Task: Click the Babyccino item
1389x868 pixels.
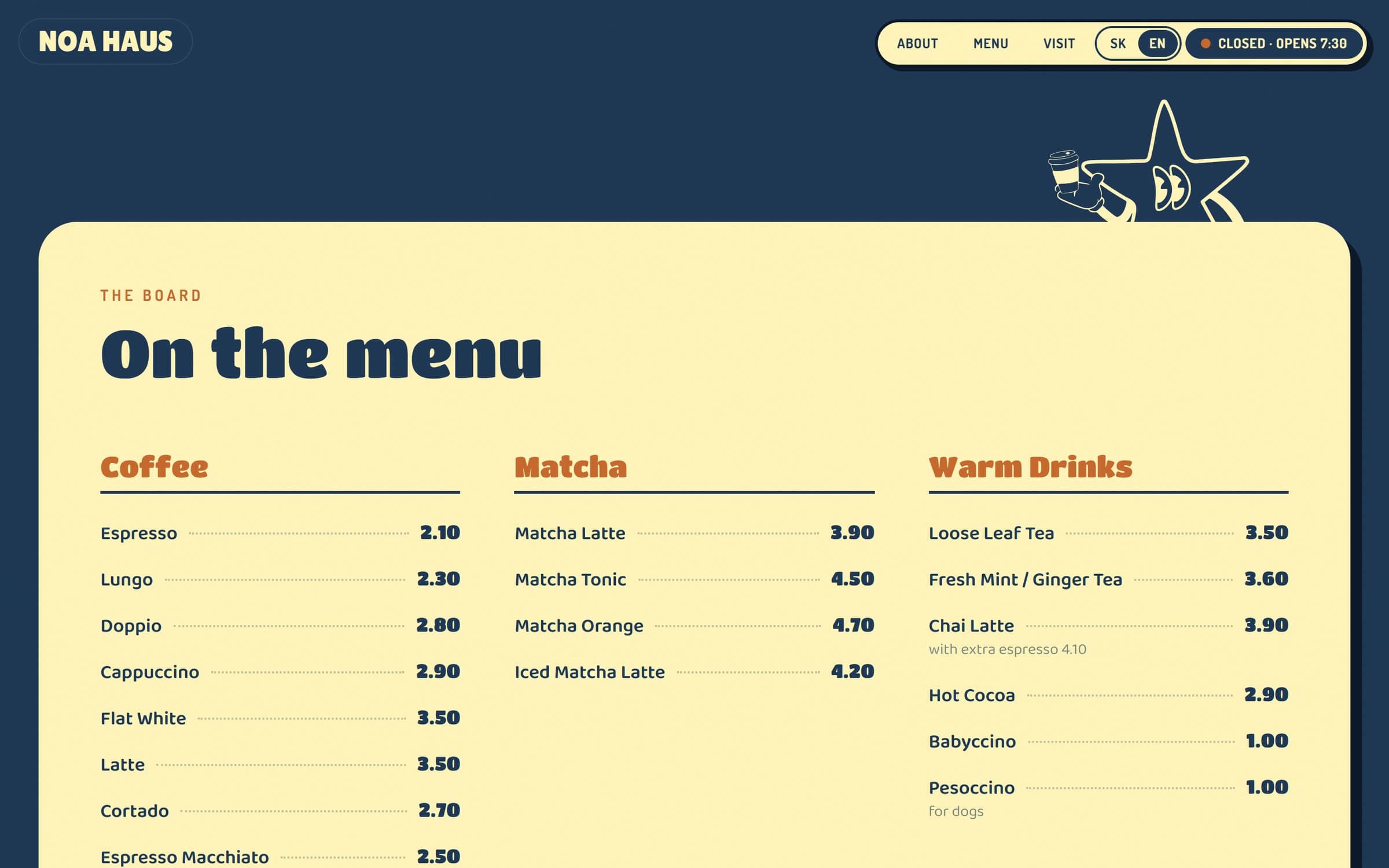Action: click(x=1109, y=741)
